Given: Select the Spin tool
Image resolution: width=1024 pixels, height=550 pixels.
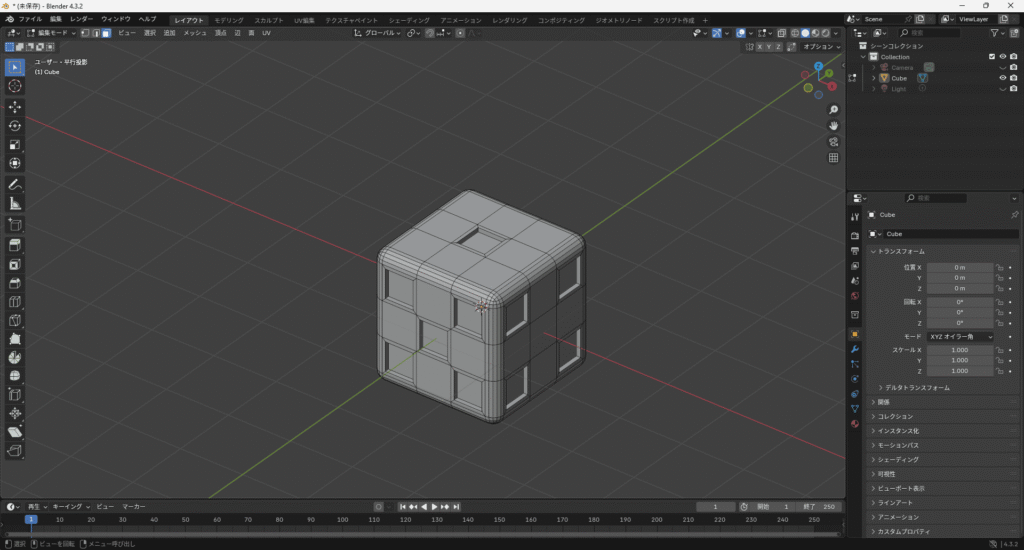Looking at the screenshot, I should coord(14,357).
